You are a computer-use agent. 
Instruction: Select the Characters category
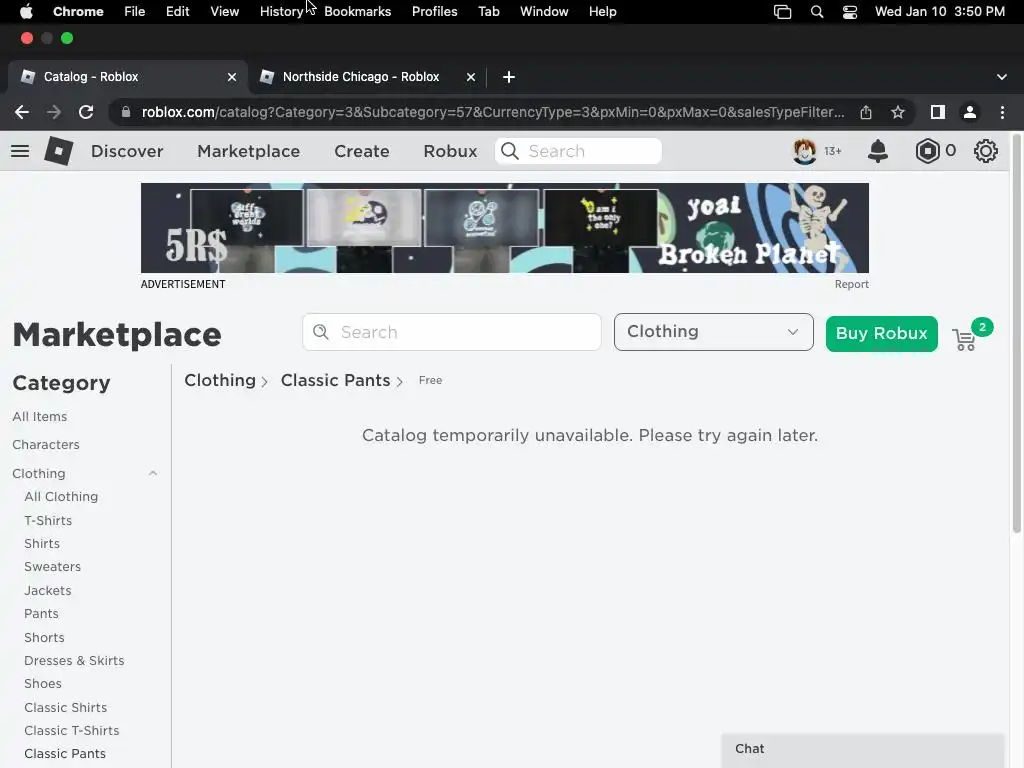pos(46,445)
